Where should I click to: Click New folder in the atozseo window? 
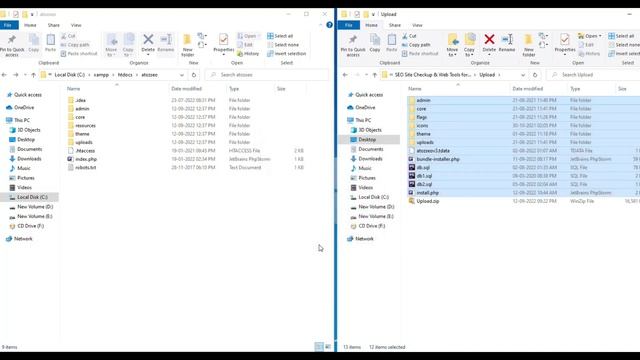click(x=187, y=45)
